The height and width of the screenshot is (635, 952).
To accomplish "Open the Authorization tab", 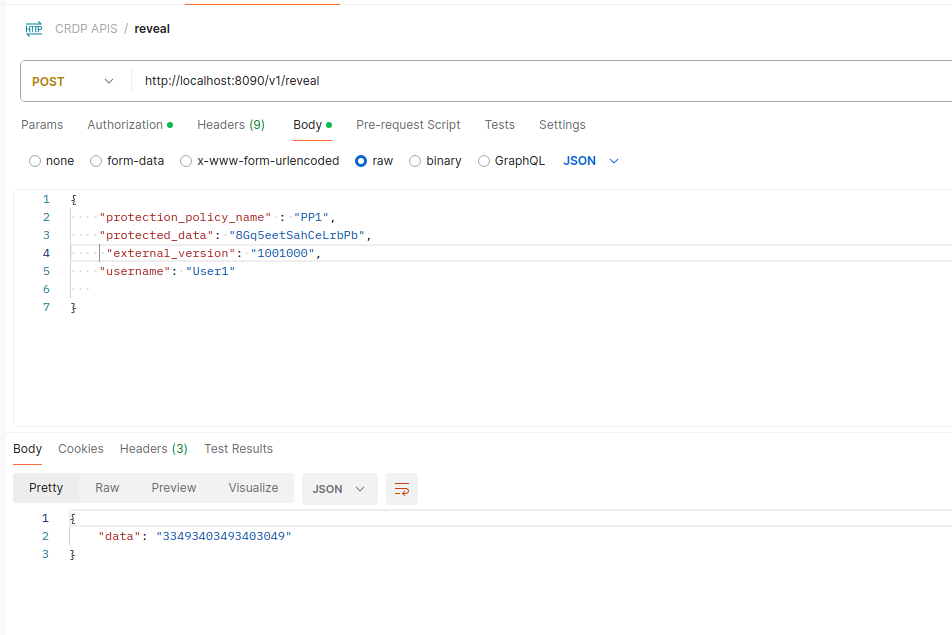I will tap(125, 124).
